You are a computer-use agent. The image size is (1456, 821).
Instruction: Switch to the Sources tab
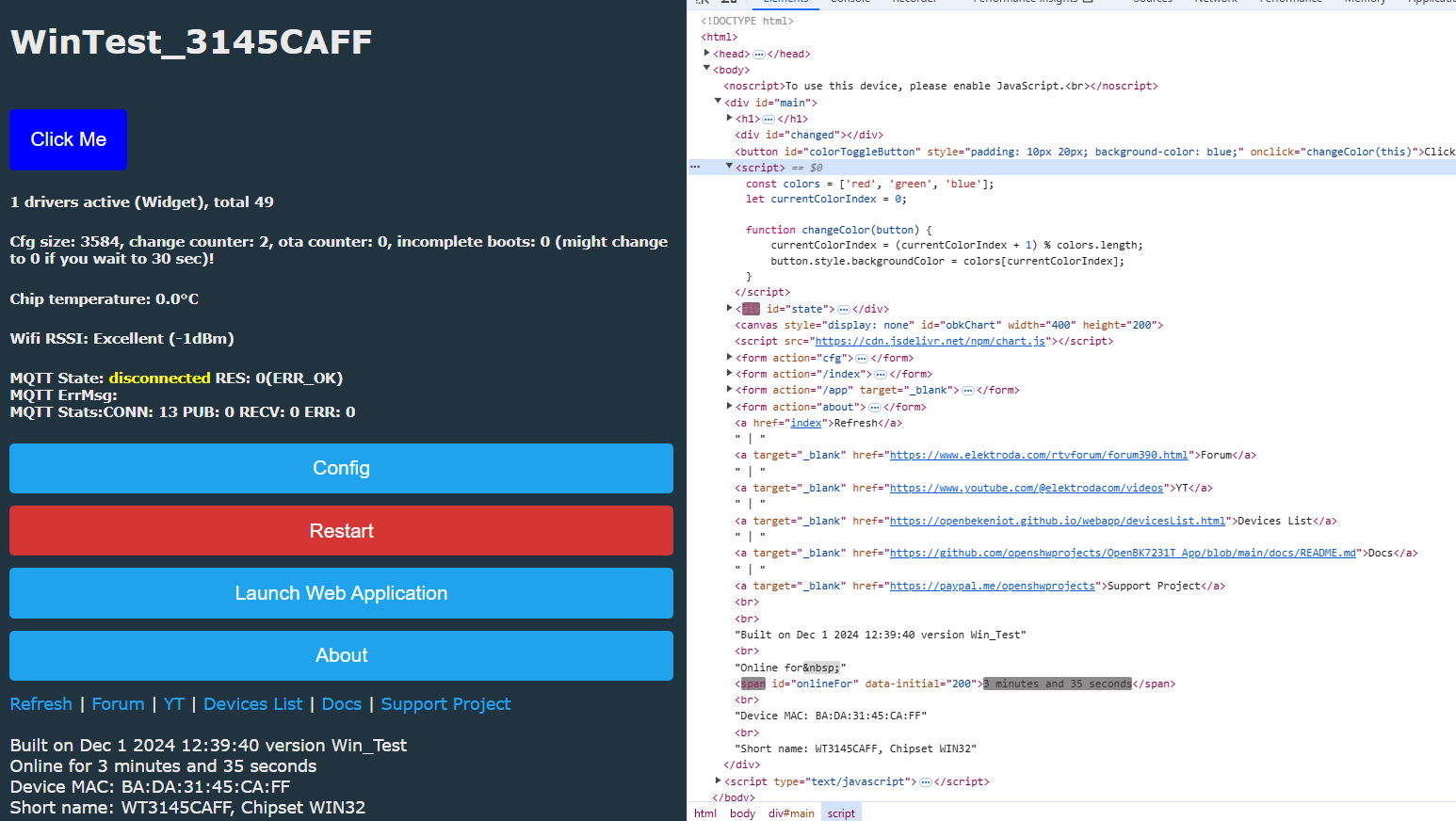pyautogui.click(x=1152, y=3)
